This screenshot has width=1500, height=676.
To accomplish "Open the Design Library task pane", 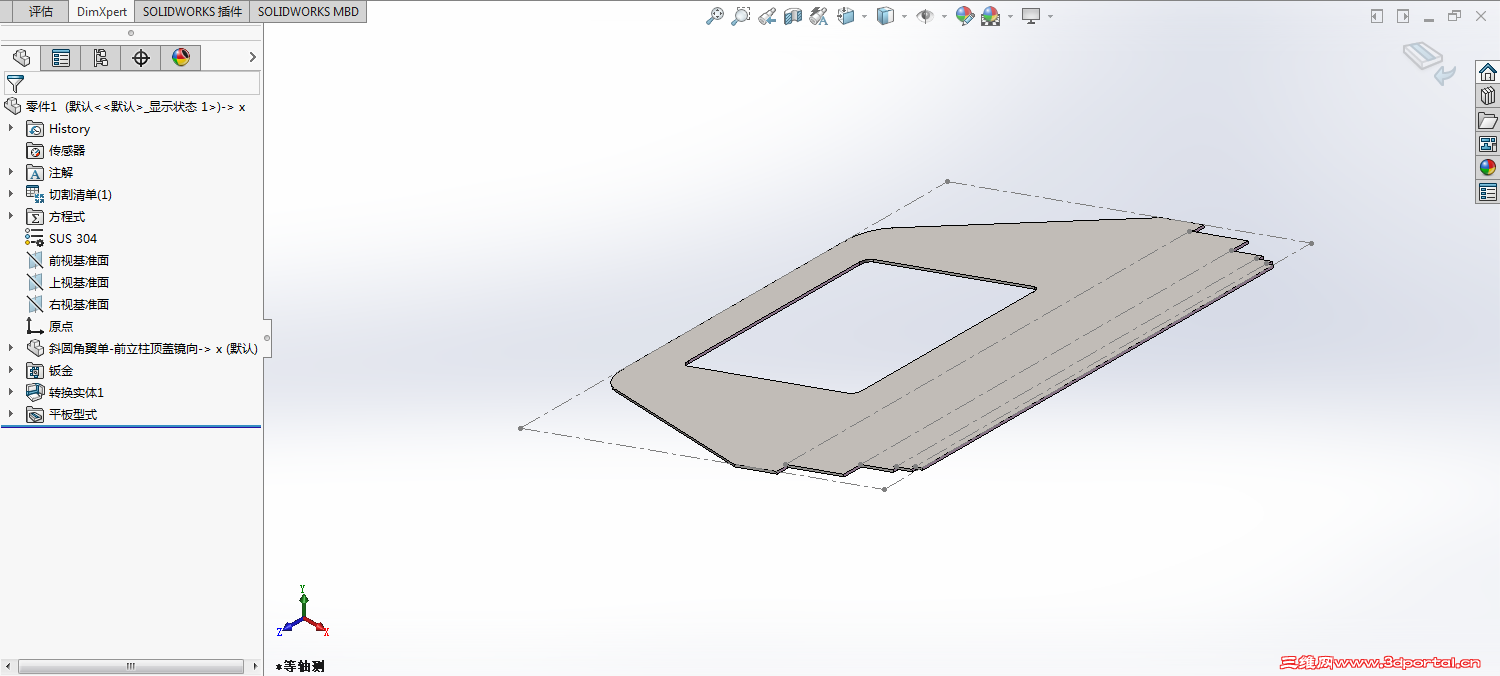I will pyautogui.click(x=1488, y=96).
